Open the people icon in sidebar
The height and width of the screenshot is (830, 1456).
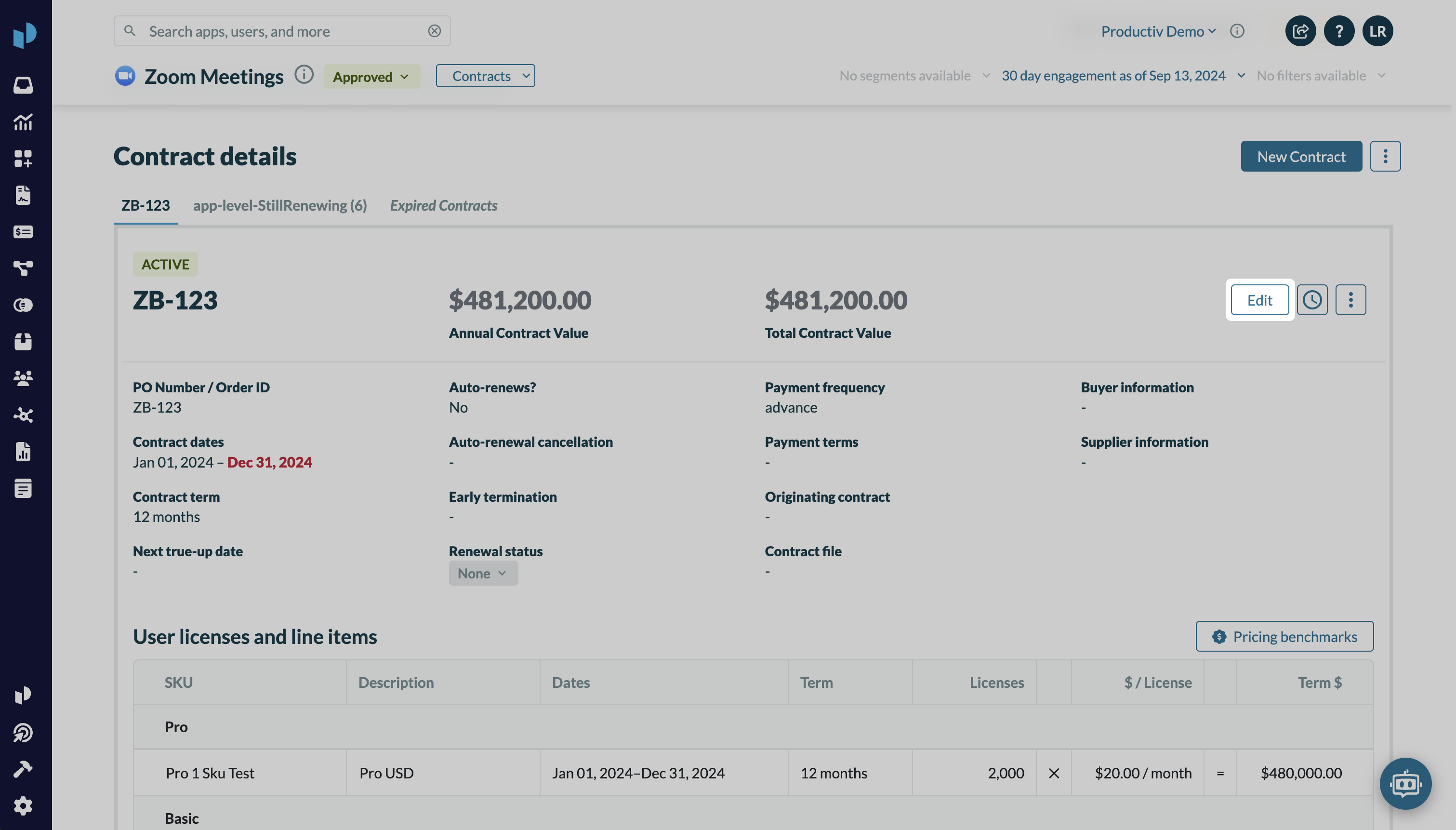click(x=23, y=378)
